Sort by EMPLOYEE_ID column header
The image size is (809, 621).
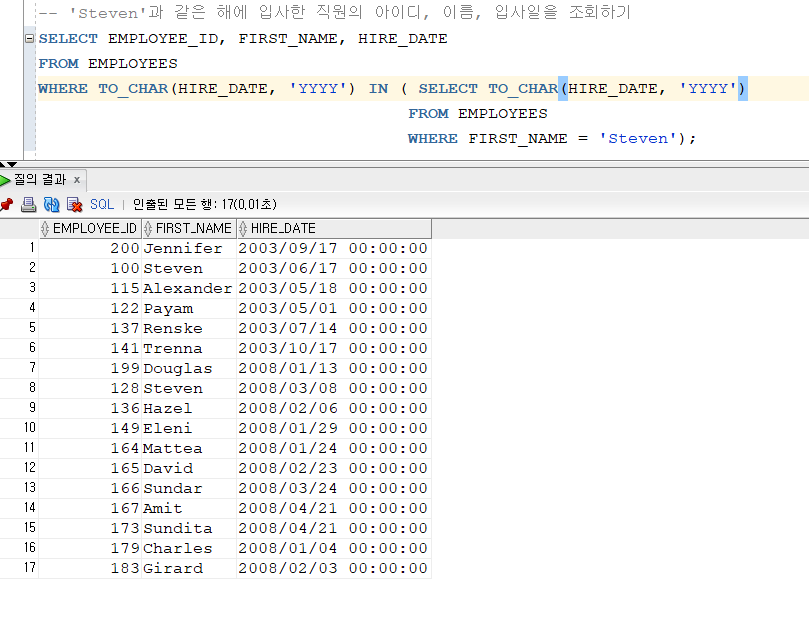pyautogui.click(x=90, y=228)
